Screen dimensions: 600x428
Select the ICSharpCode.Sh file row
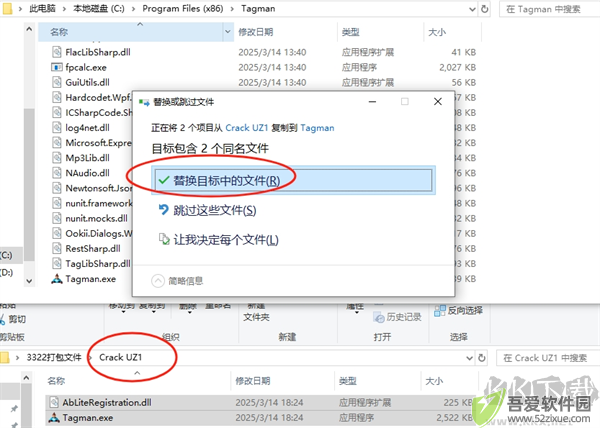[92, 112]
